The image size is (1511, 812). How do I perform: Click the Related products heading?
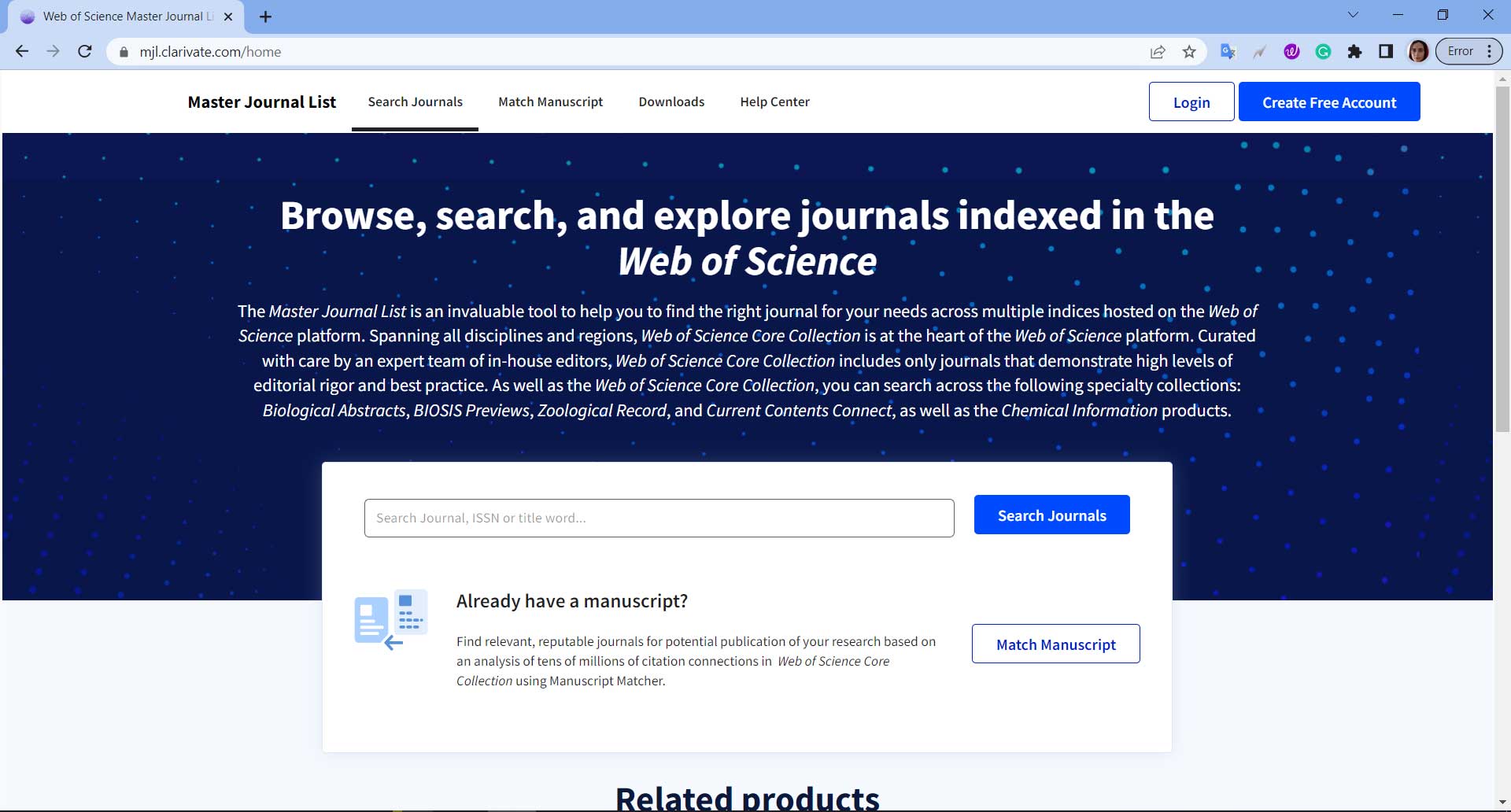coord(747,797)
